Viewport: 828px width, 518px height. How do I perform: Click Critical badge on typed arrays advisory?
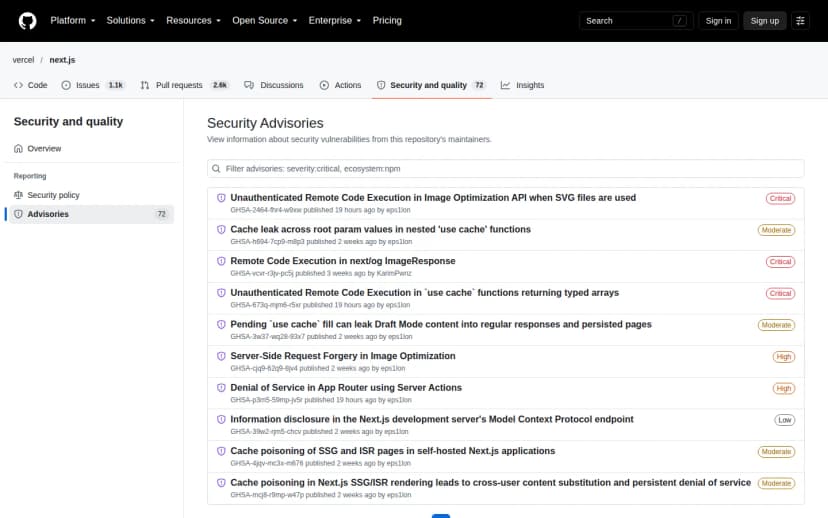tap(780, 294)
